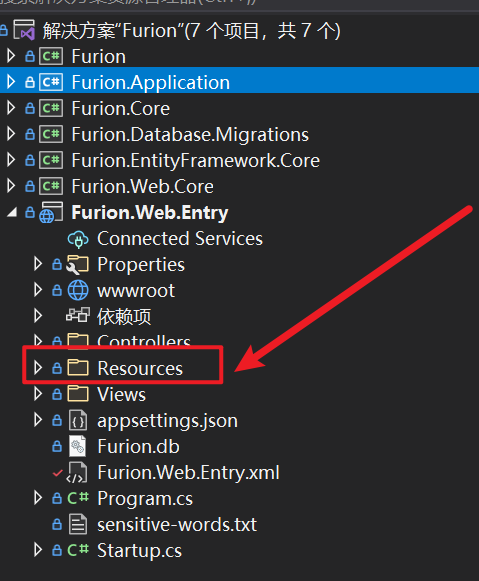This screenshot has width=479, height=581.
Task: Expand the Views folder arrow
Action: click(37, 394)
